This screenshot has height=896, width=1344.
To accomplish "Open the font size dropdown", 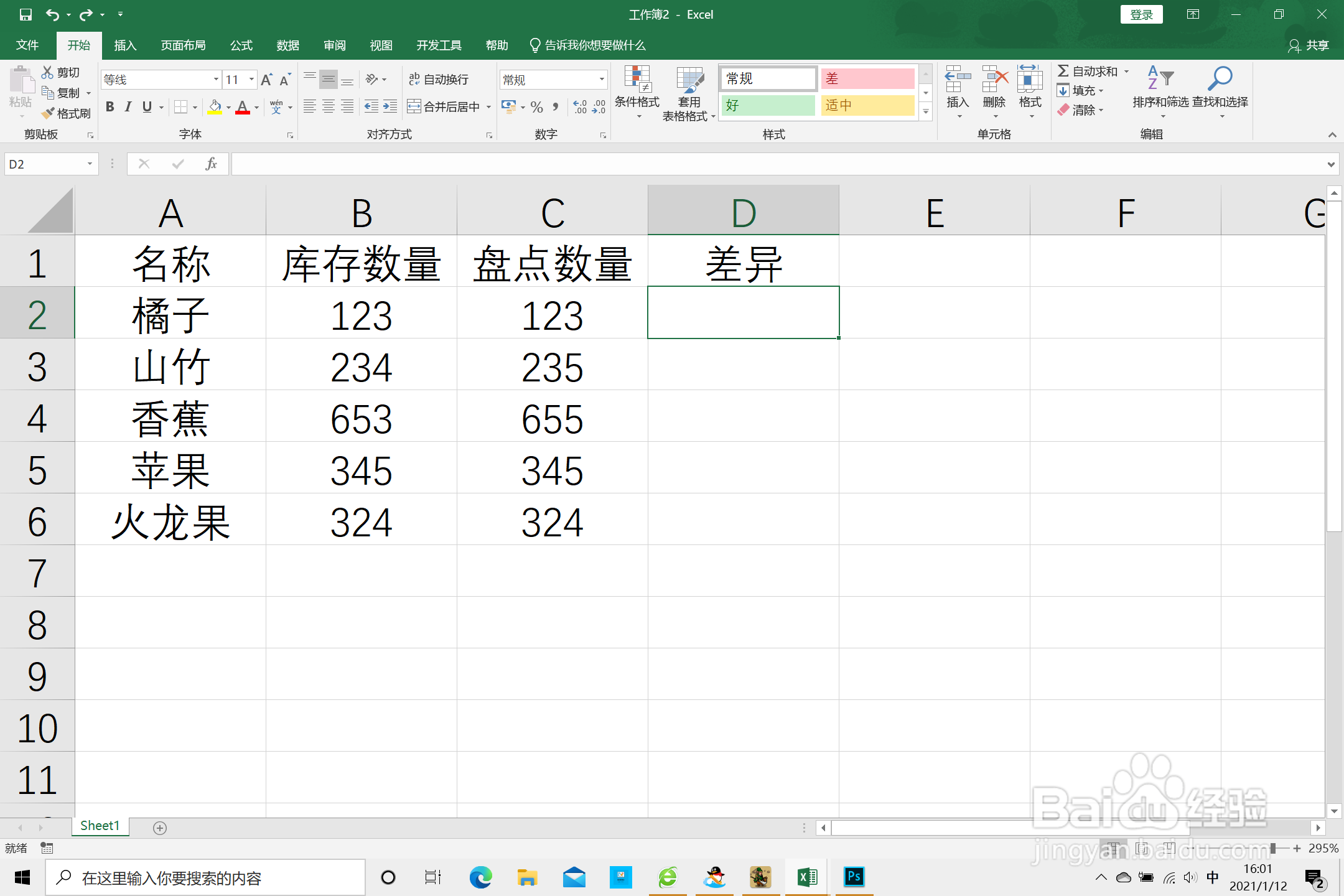I will [x=251, y=79].
